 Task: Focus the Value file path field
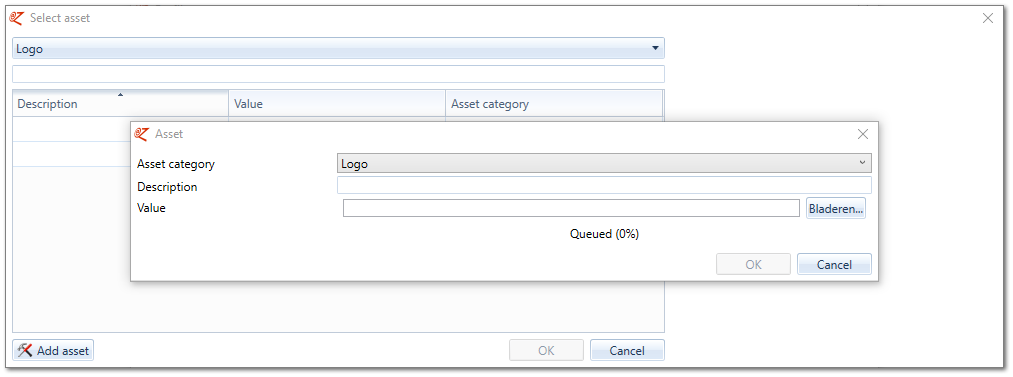[571, 208]
